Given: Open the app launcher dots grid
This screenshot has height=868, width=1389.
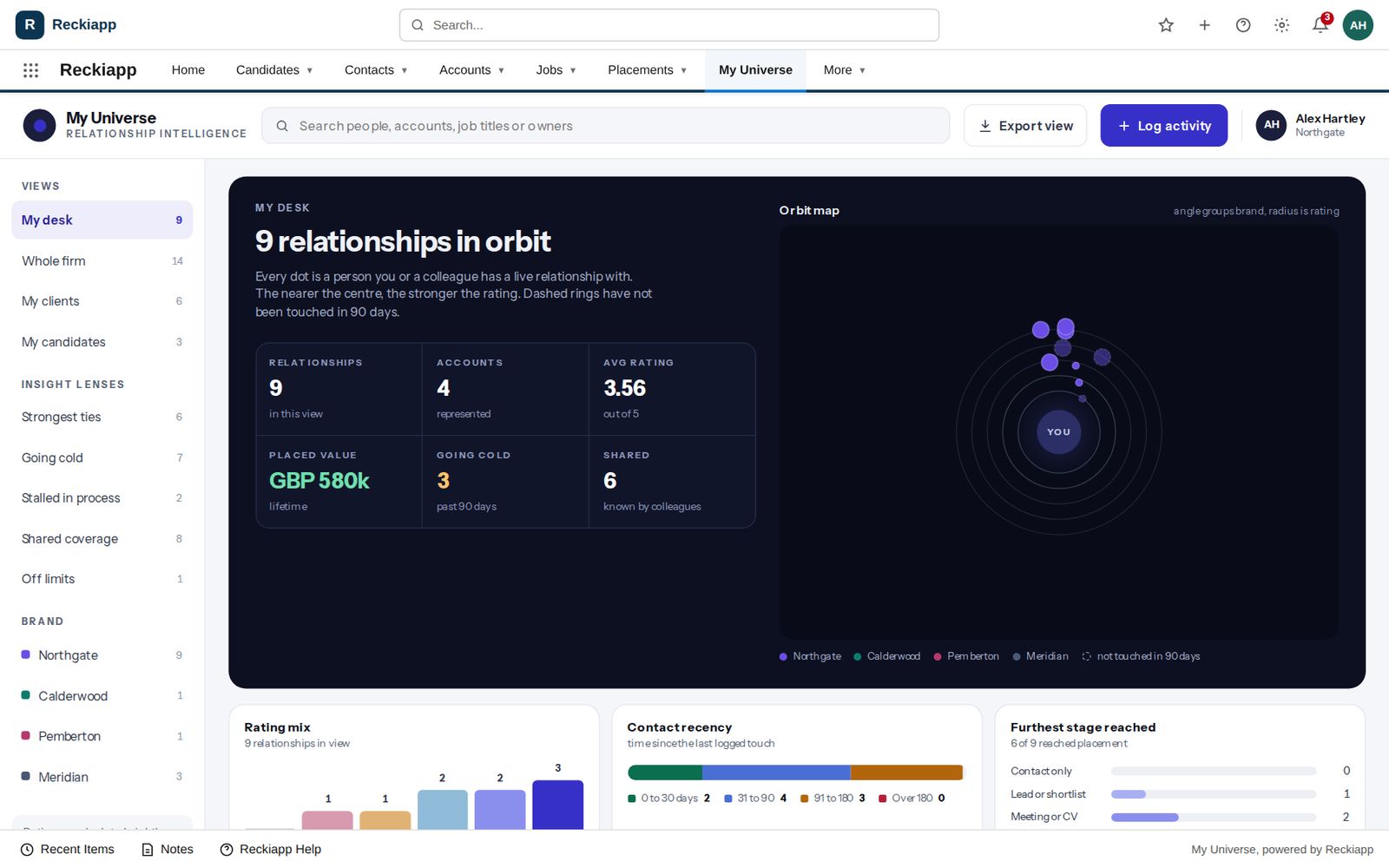Looking at the screenshot, I should (30, 70).
